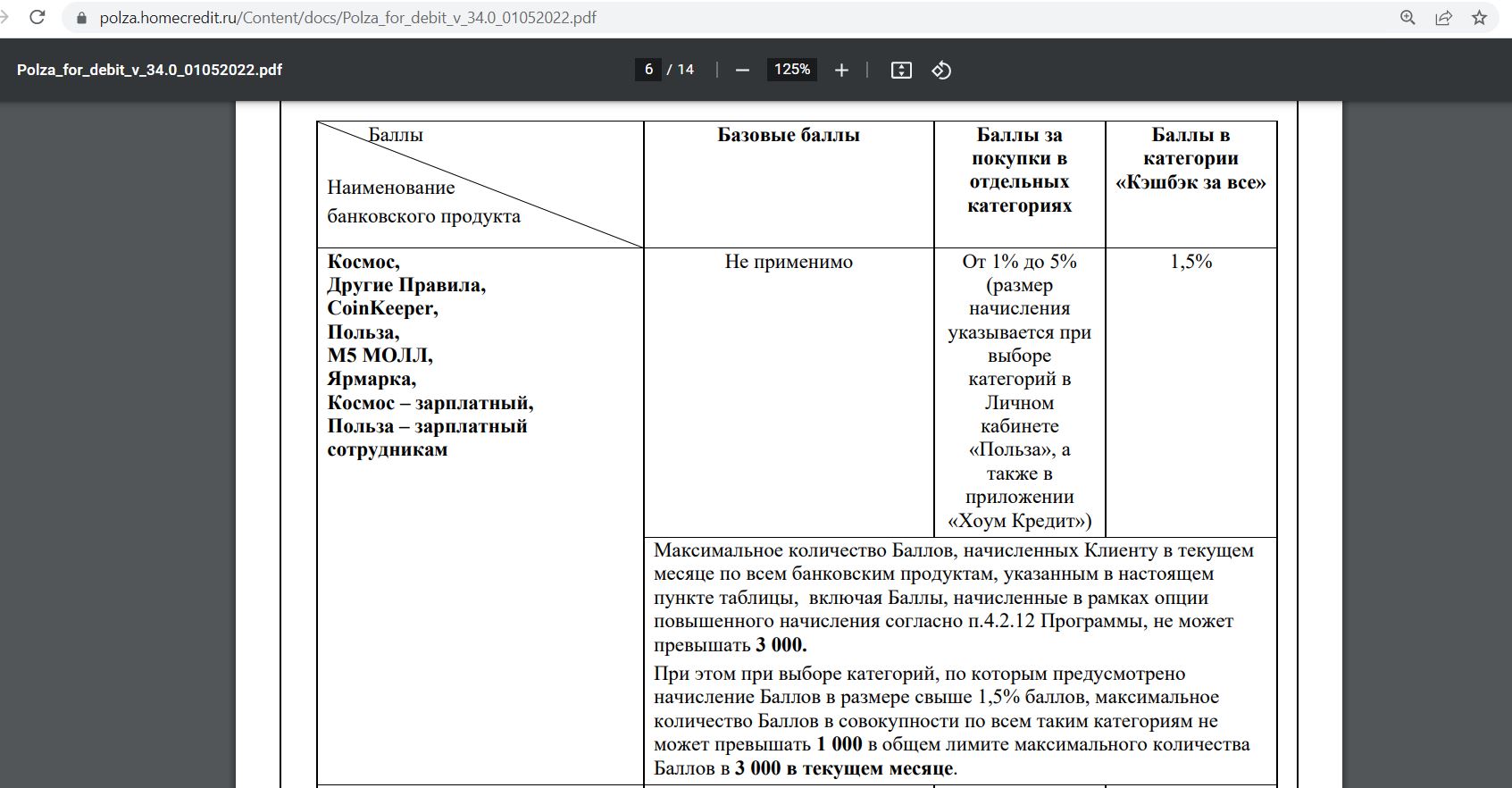
Task: Click the "Наименование" label in header cell
Action: pos(391,188)
